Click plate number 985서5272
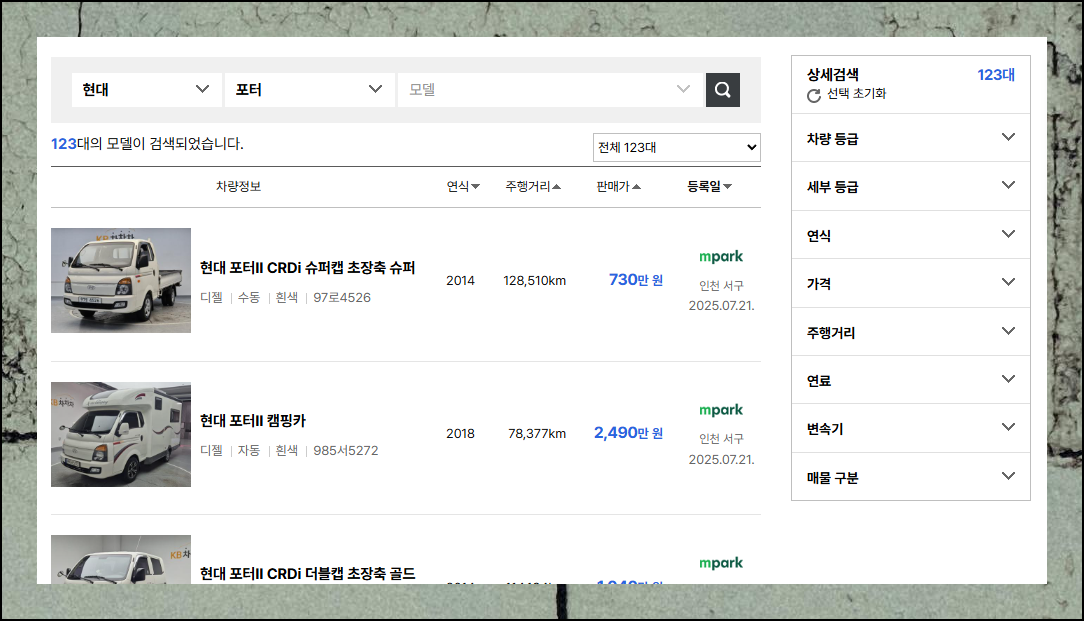The width and height of the screenshot is (1084, 621). 346,450
